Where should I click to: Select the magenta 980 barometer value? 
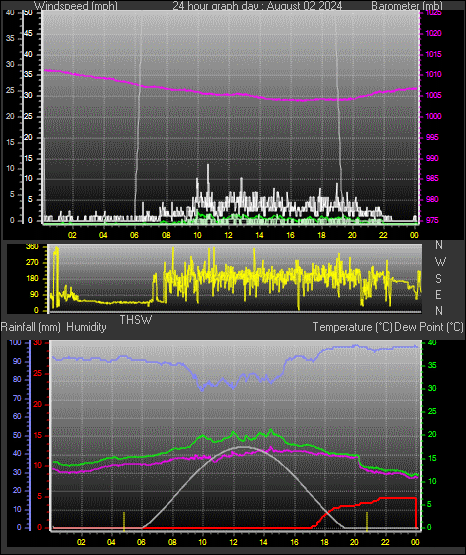coord(432,200)
